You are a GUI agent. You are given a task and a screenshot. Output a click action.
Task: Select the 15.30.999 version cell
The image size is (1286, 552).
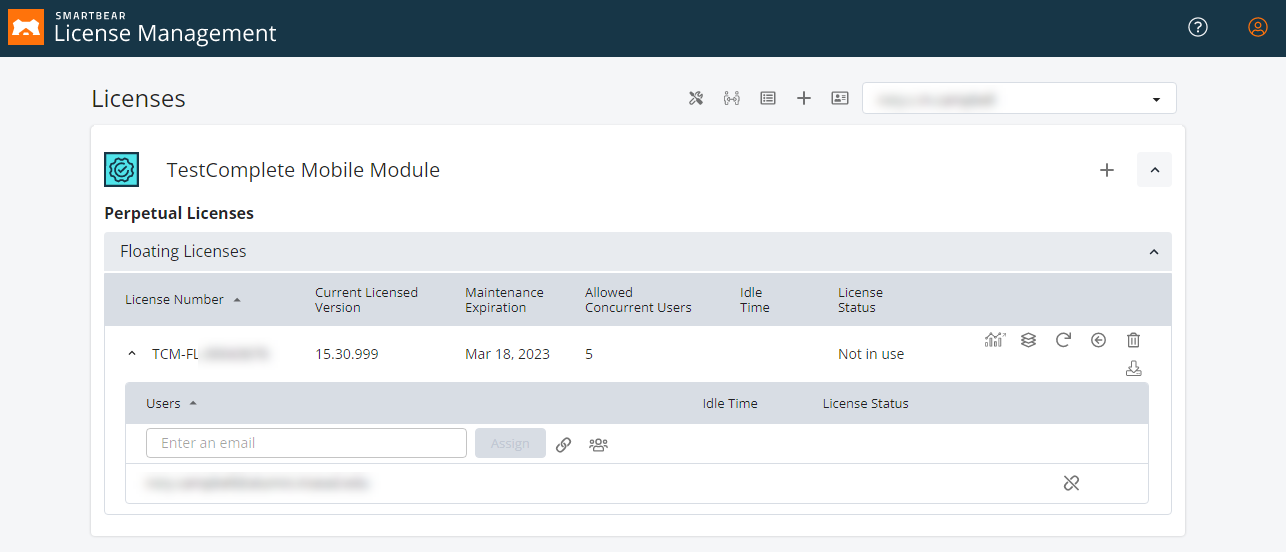[x=347, y=354]
